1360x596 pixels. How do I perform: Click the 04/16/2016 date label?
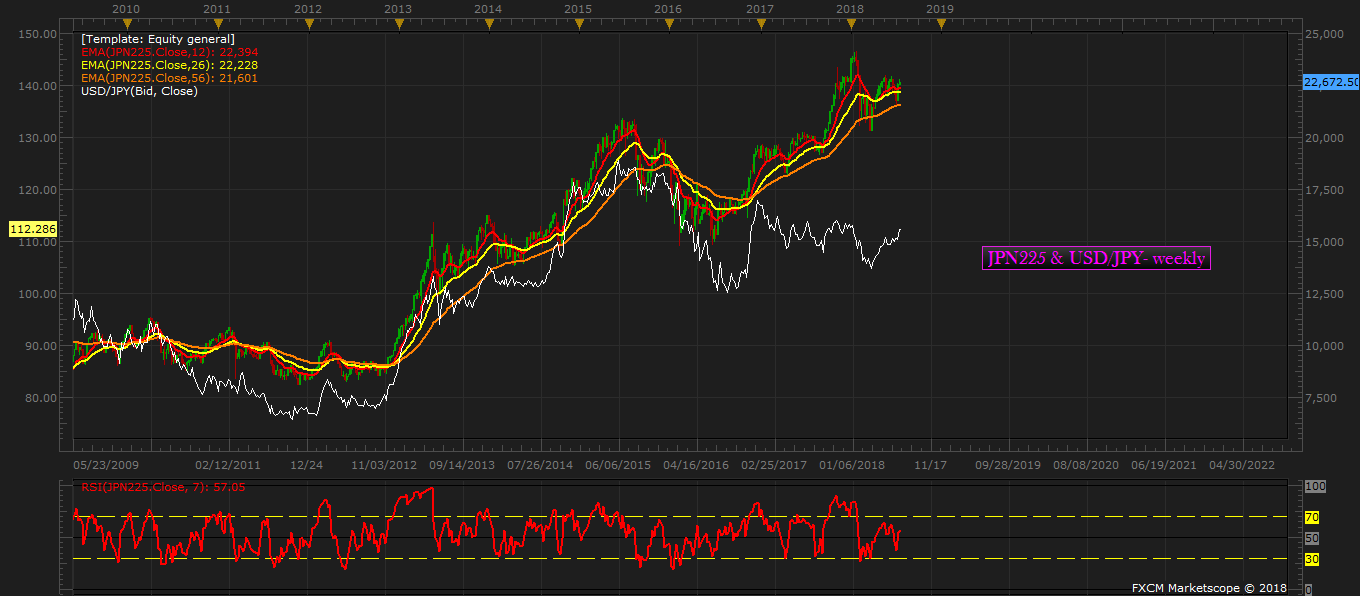[696, 465]
